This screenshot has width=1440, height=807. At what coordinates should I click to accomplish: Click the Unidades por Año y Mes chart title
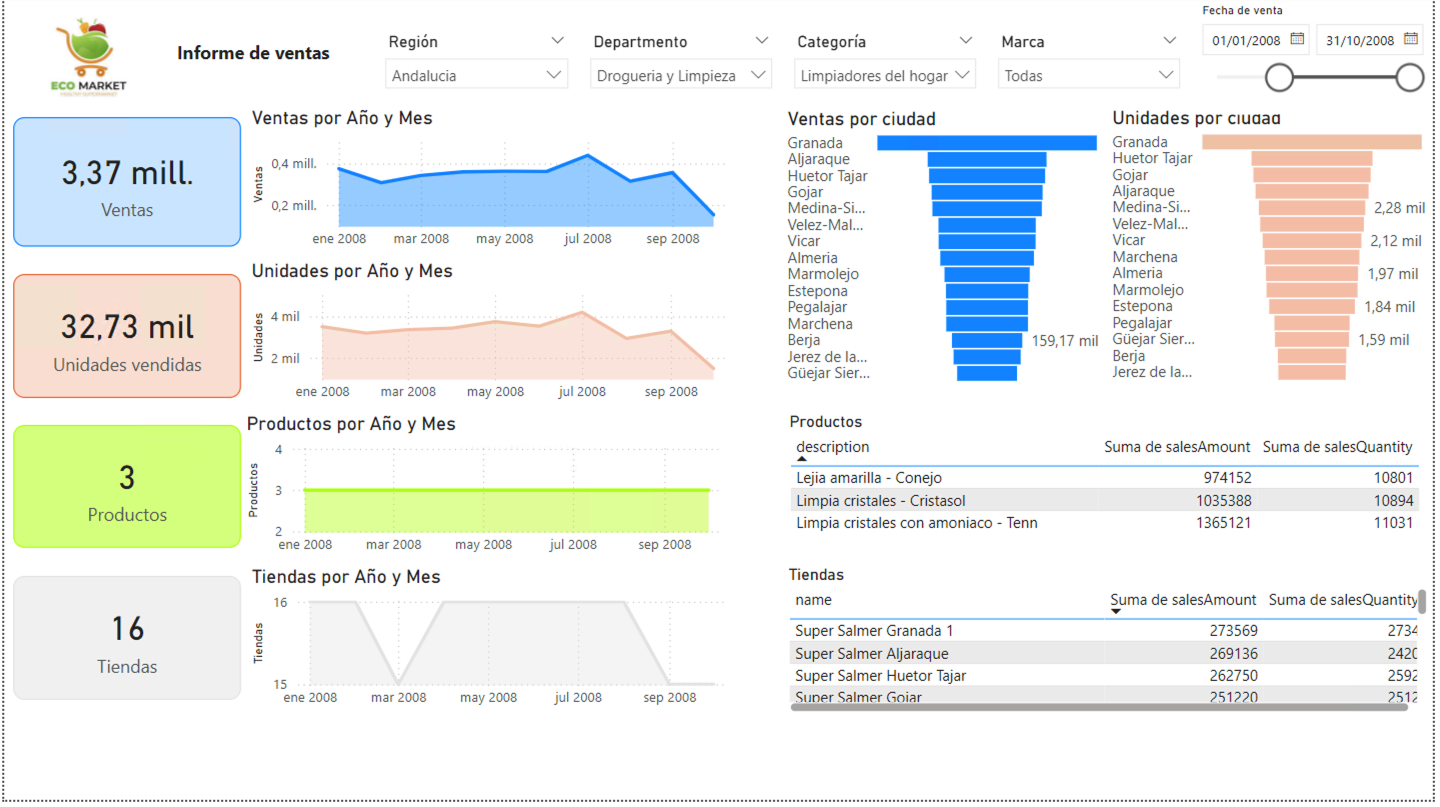coord(352,271)
